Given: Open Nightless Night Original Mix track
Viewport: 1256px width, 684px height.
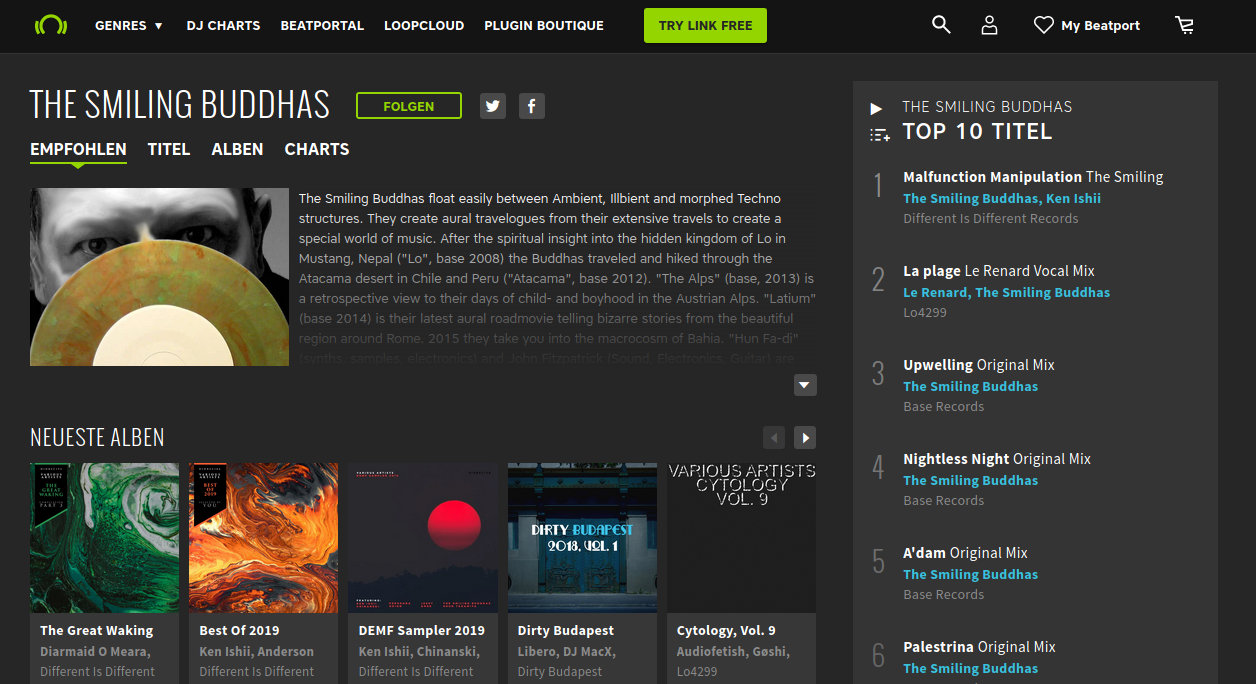Looking at the screenshot, I should click(997, 459).
